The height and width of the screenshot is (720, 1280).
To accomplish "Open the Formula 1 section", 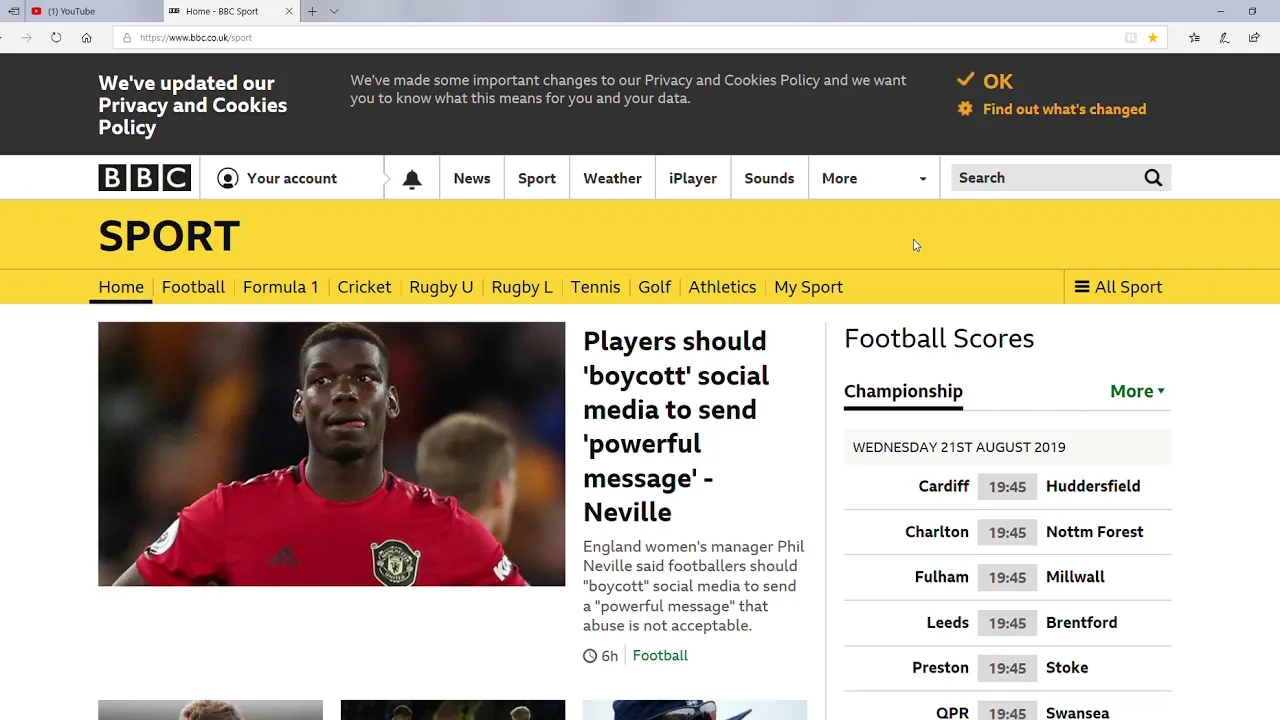I will 281,287.
